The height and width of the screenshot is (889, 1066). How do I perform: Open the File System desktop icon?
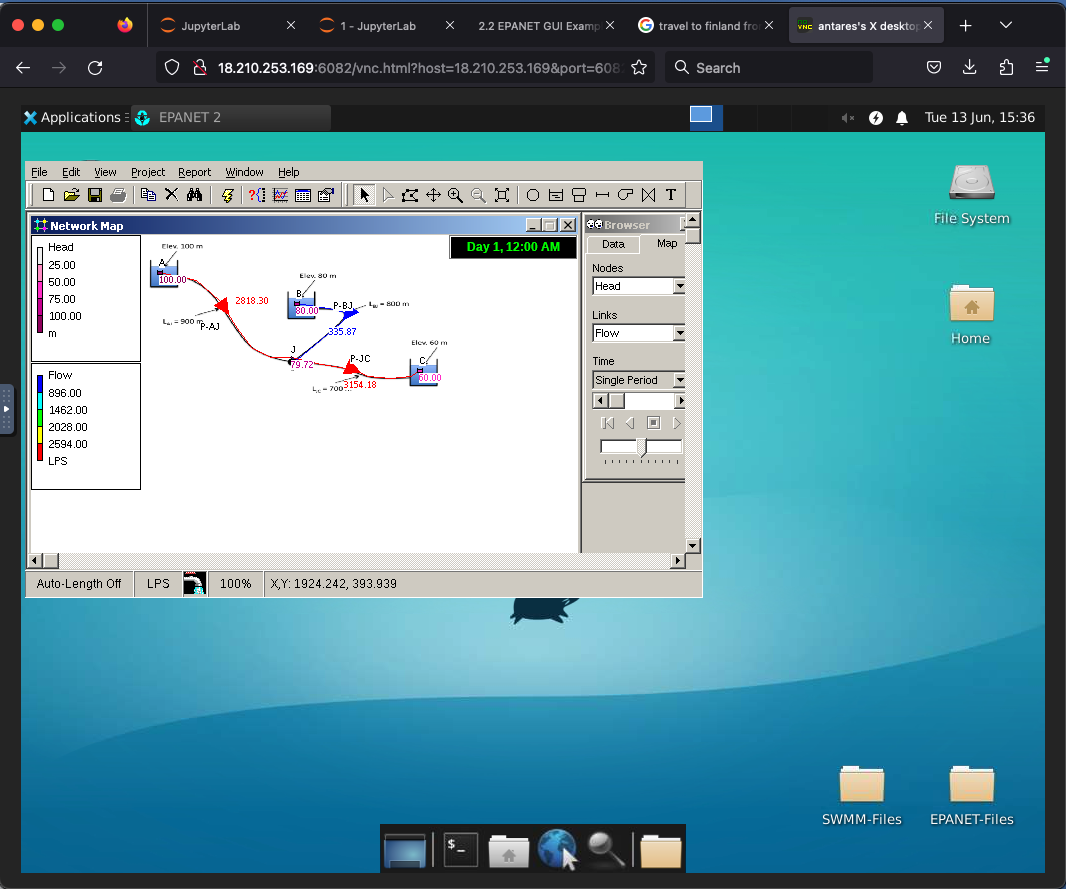(972, 195)
